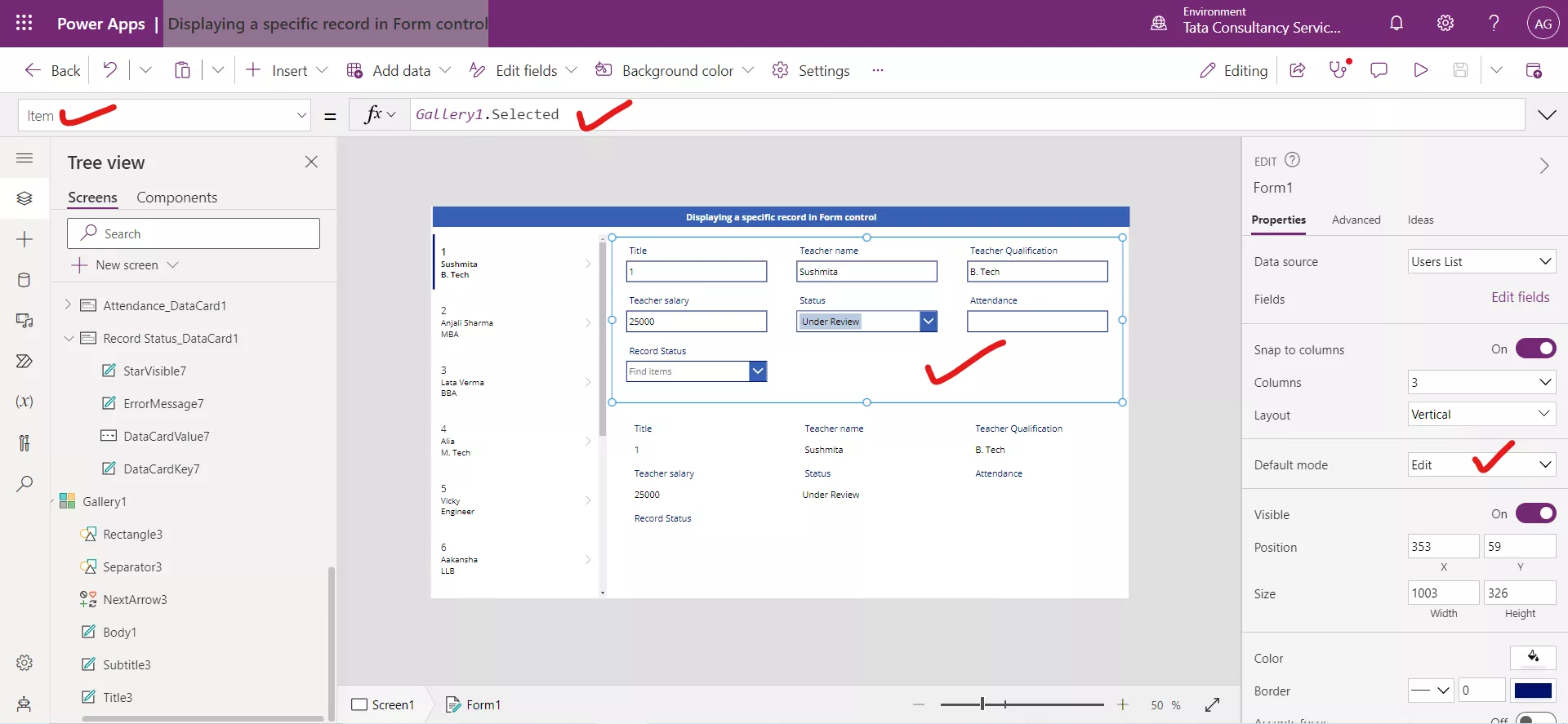Click the Teacher salary field showing 25000
The height and width of the screenshot is (724, 1568).
click(697, 322)
